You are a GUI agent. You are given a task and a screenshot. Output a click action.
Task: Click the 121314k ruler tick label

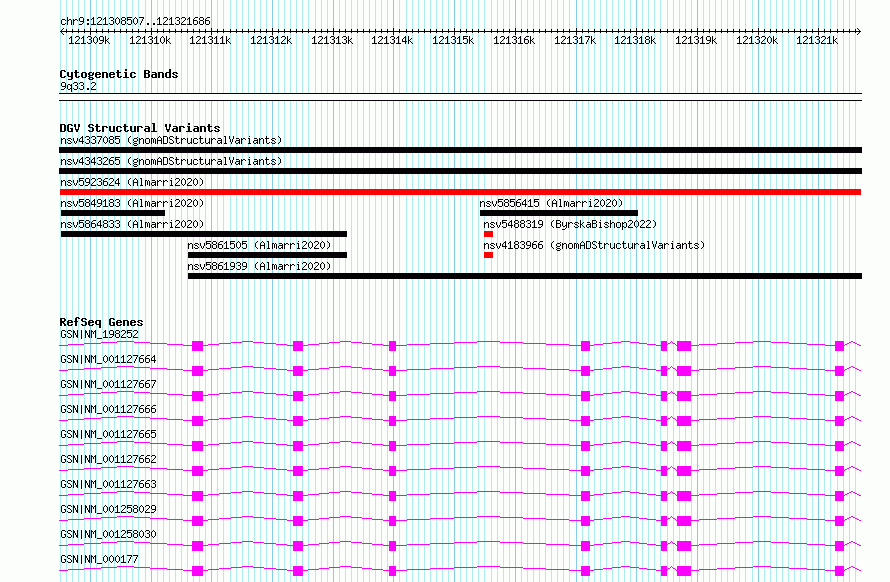click(392, 40)
